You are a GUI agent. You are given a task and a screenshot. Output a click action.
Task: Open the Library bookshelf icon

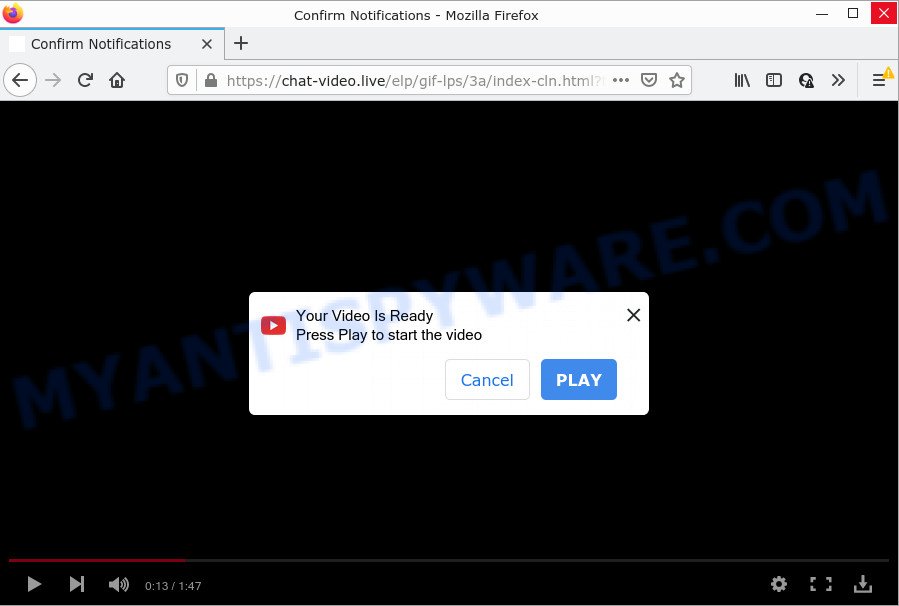point(742,80)
